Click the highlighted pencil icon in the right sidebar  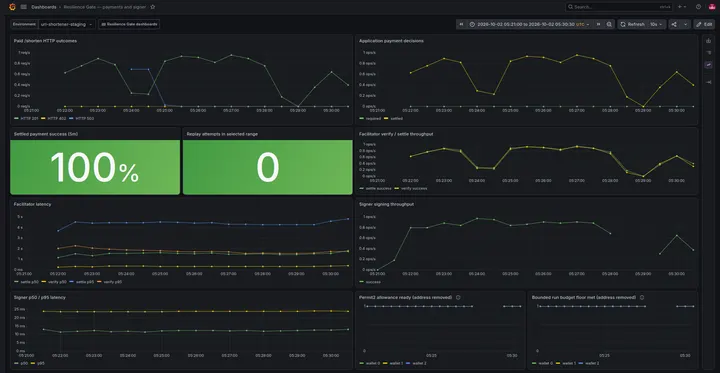709,65
